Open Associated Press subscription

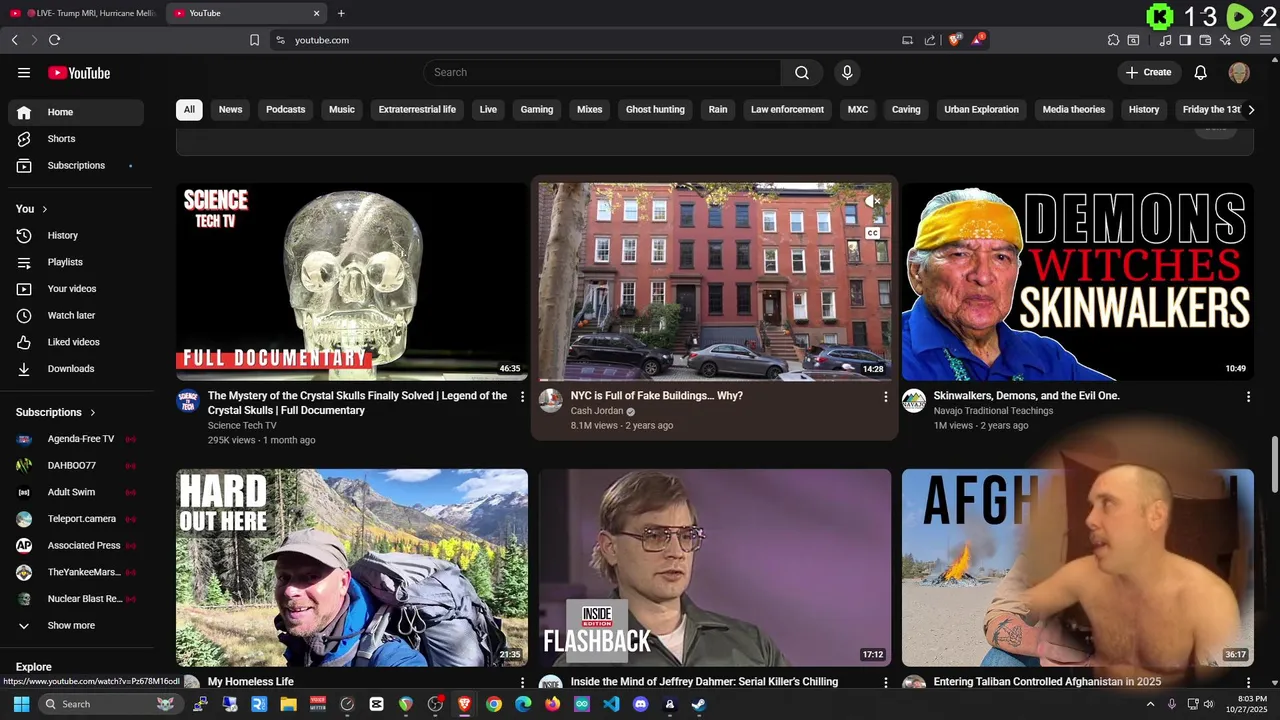click(x=76, y=546)
